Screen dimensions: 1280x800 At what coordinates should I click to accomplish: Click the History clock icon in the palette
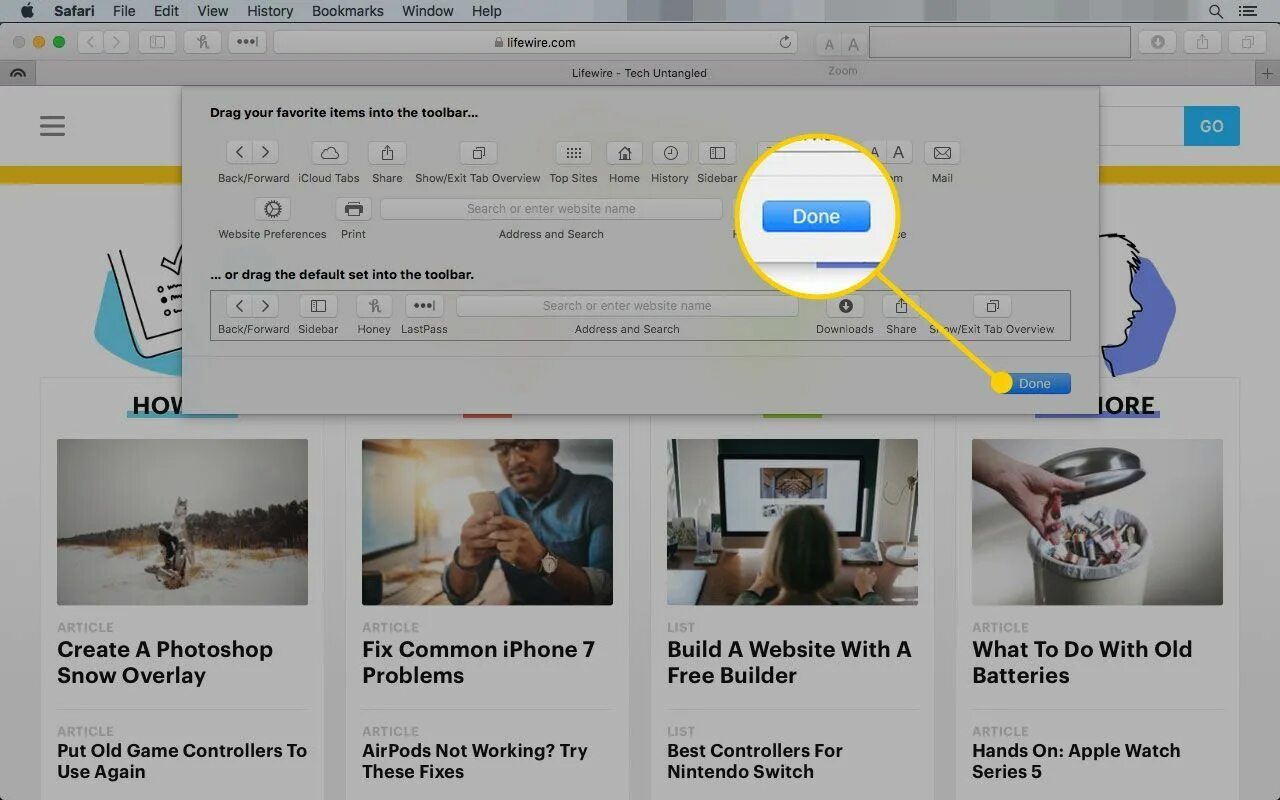pyautogui.click(x=670, y=153)
